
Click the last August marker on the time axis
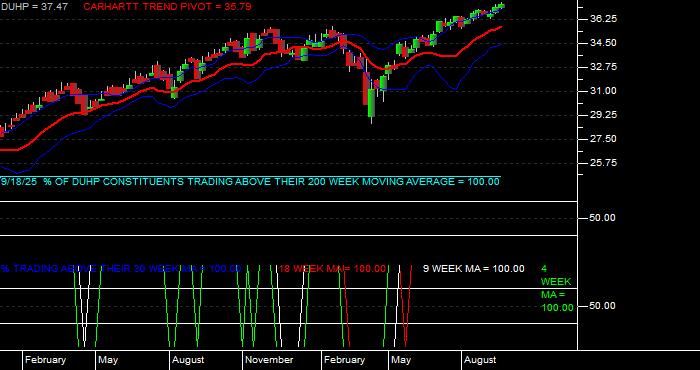[480, 360]
